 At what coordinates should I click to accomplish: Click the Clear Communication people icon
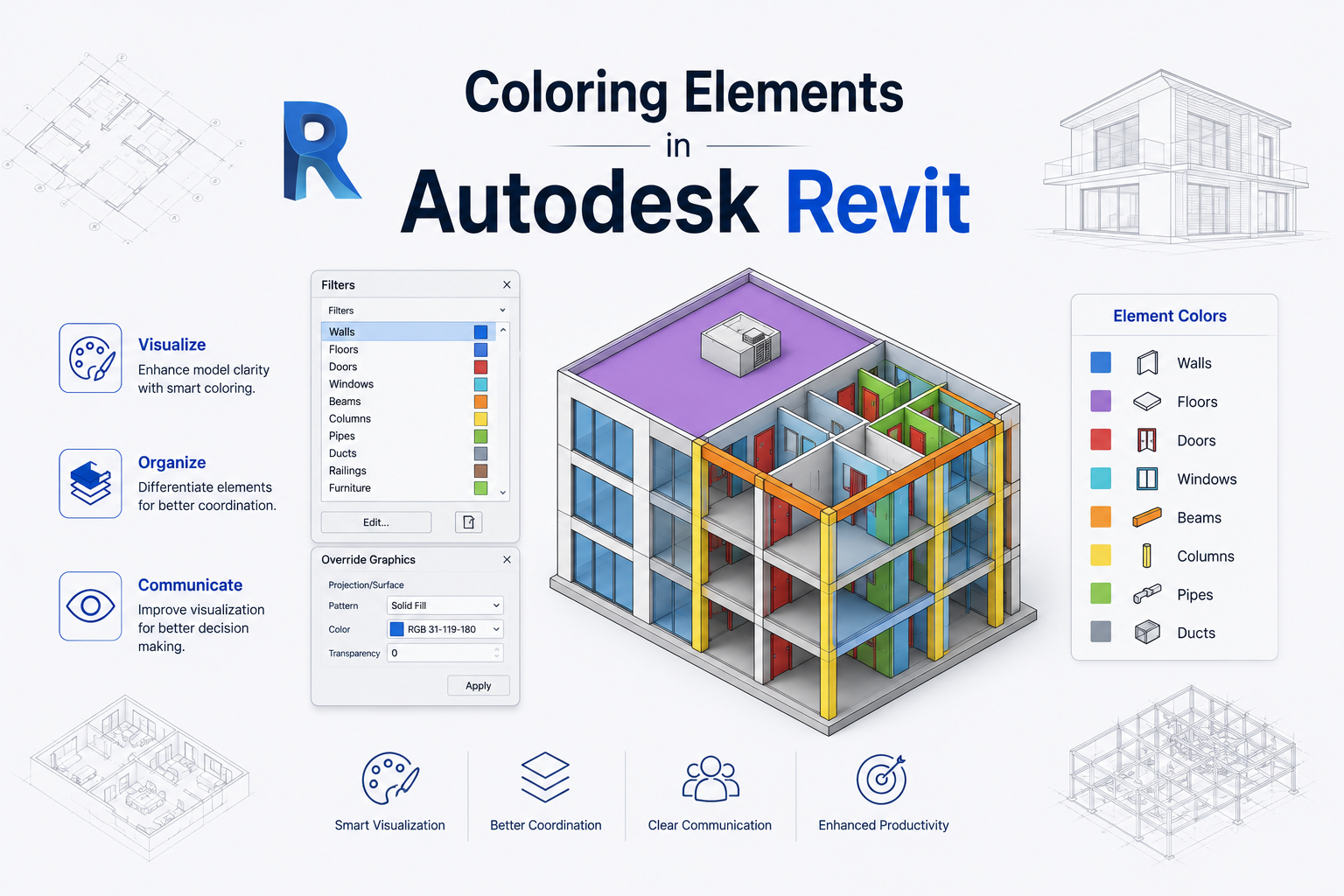click(710, 779)
